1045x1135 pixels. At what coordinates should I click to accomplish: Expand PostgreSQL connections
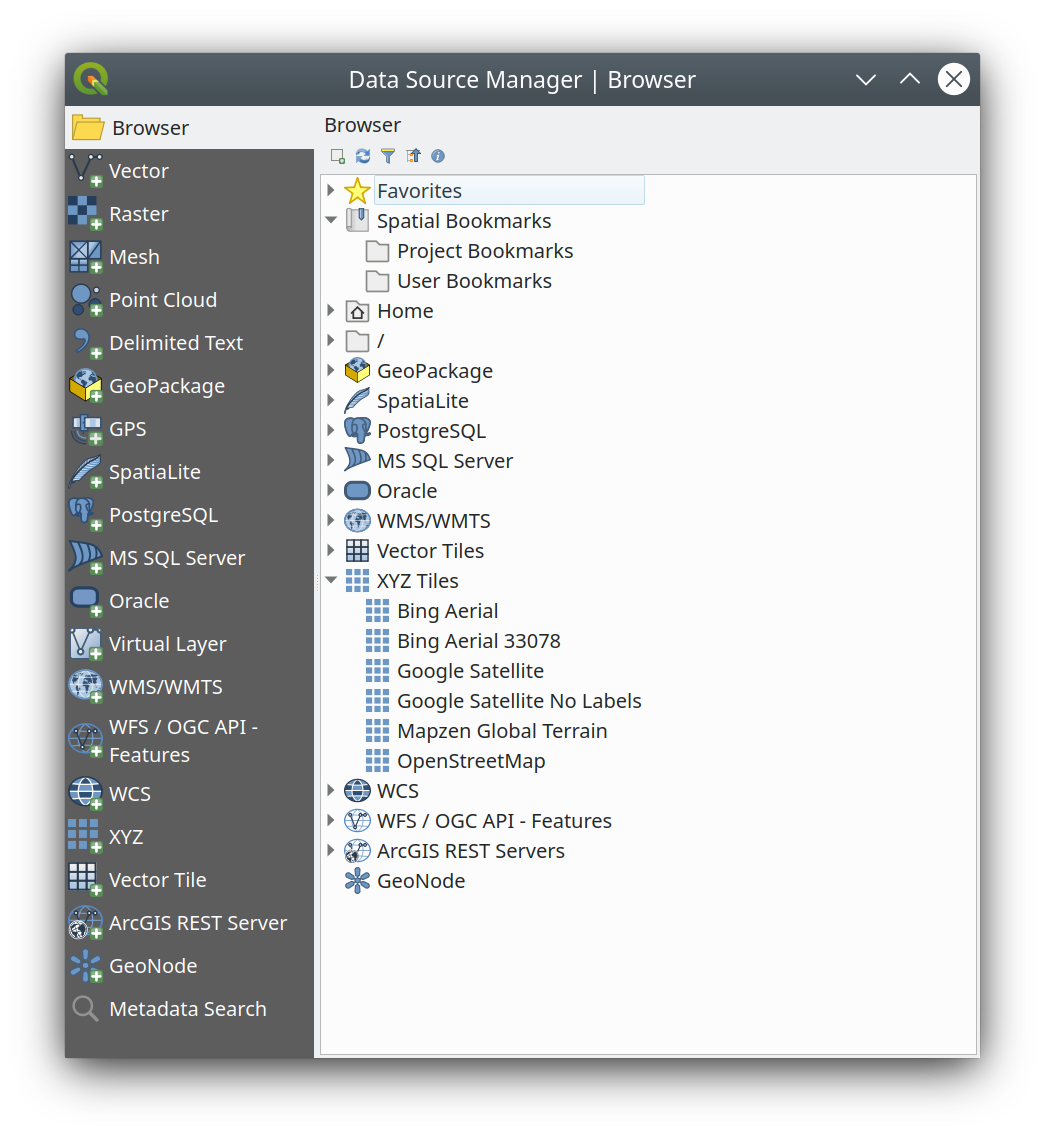click(x=331, y=430)
